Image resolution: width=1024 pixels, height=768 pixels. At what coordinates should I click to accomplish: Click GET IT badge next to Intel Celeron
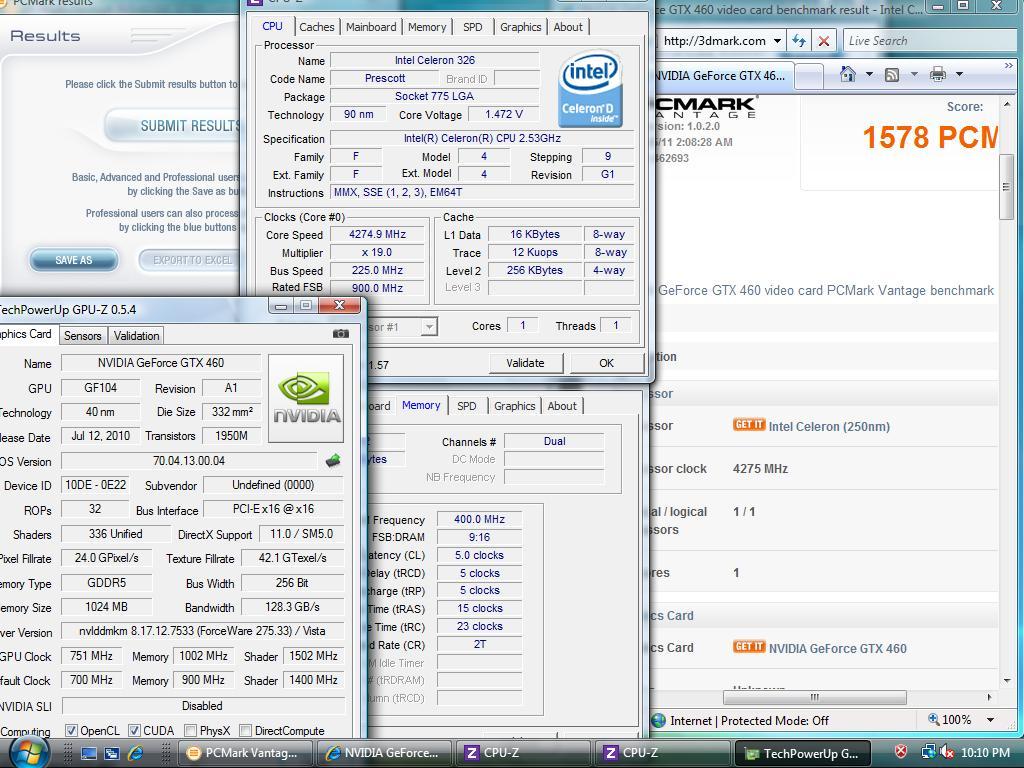click(748, 424)
